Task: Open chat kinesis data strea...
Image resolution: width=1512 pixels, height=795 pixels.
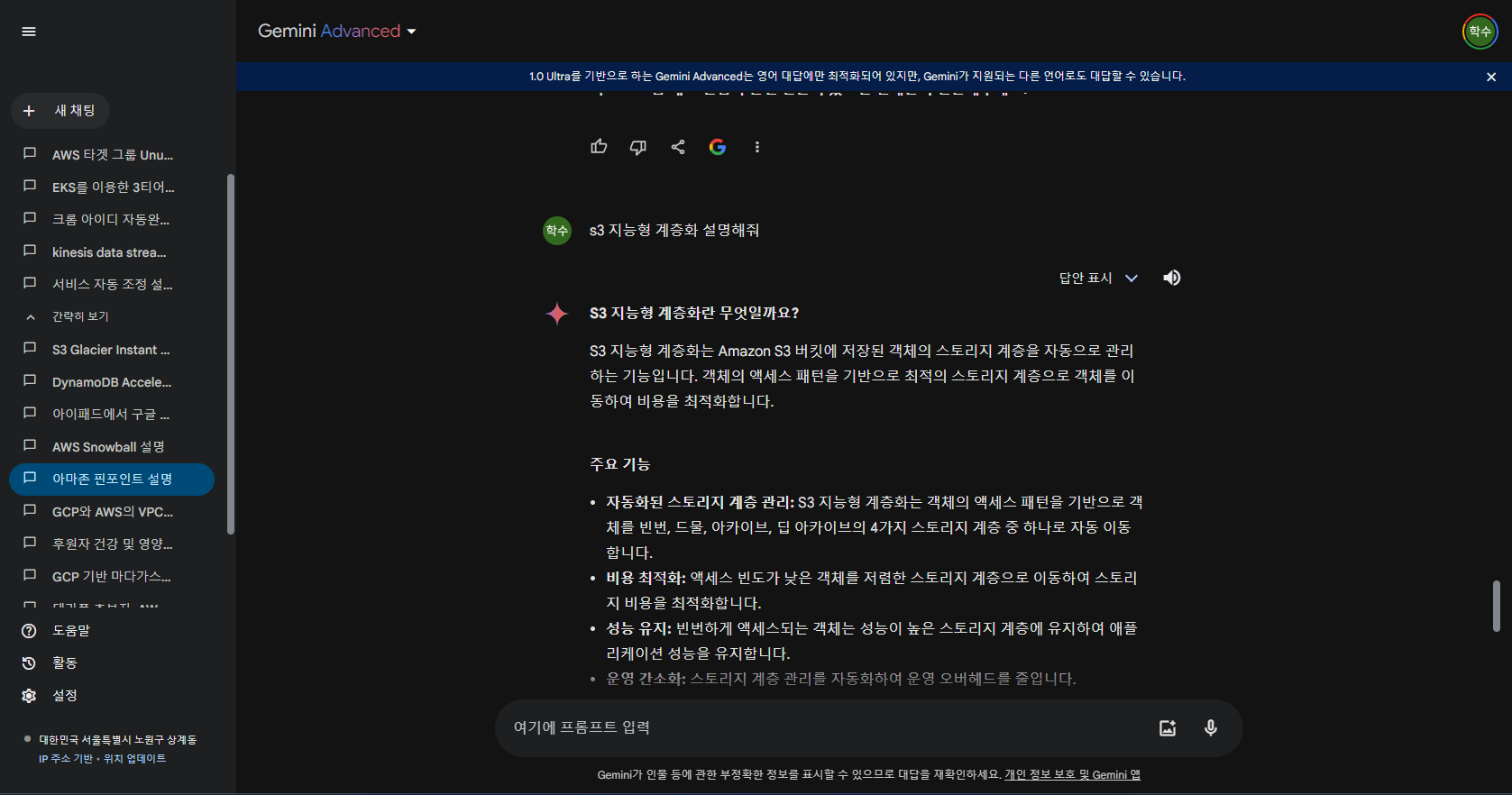Action: tap(112, 252)
